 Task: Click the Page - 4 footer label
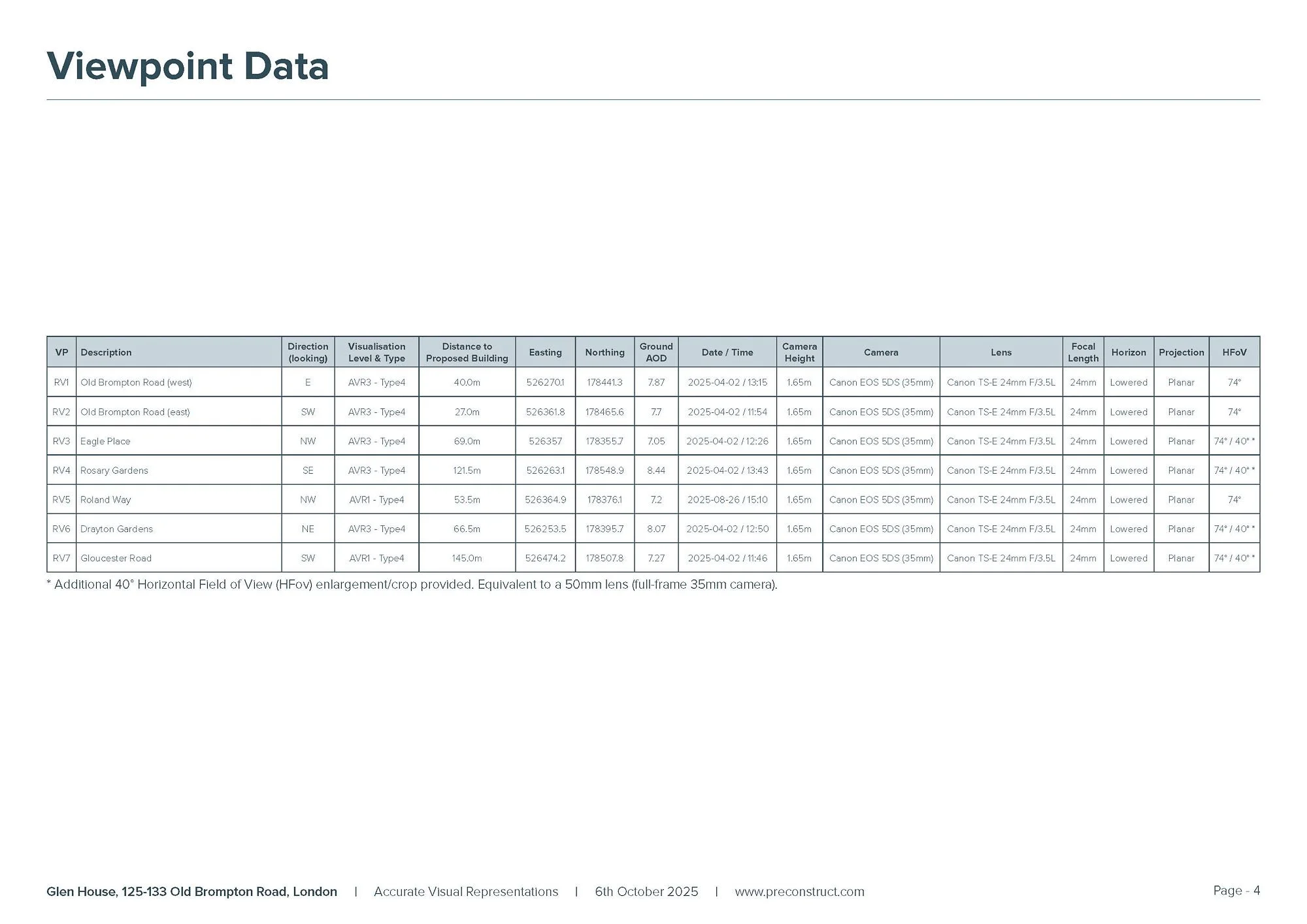point(1236,891)
